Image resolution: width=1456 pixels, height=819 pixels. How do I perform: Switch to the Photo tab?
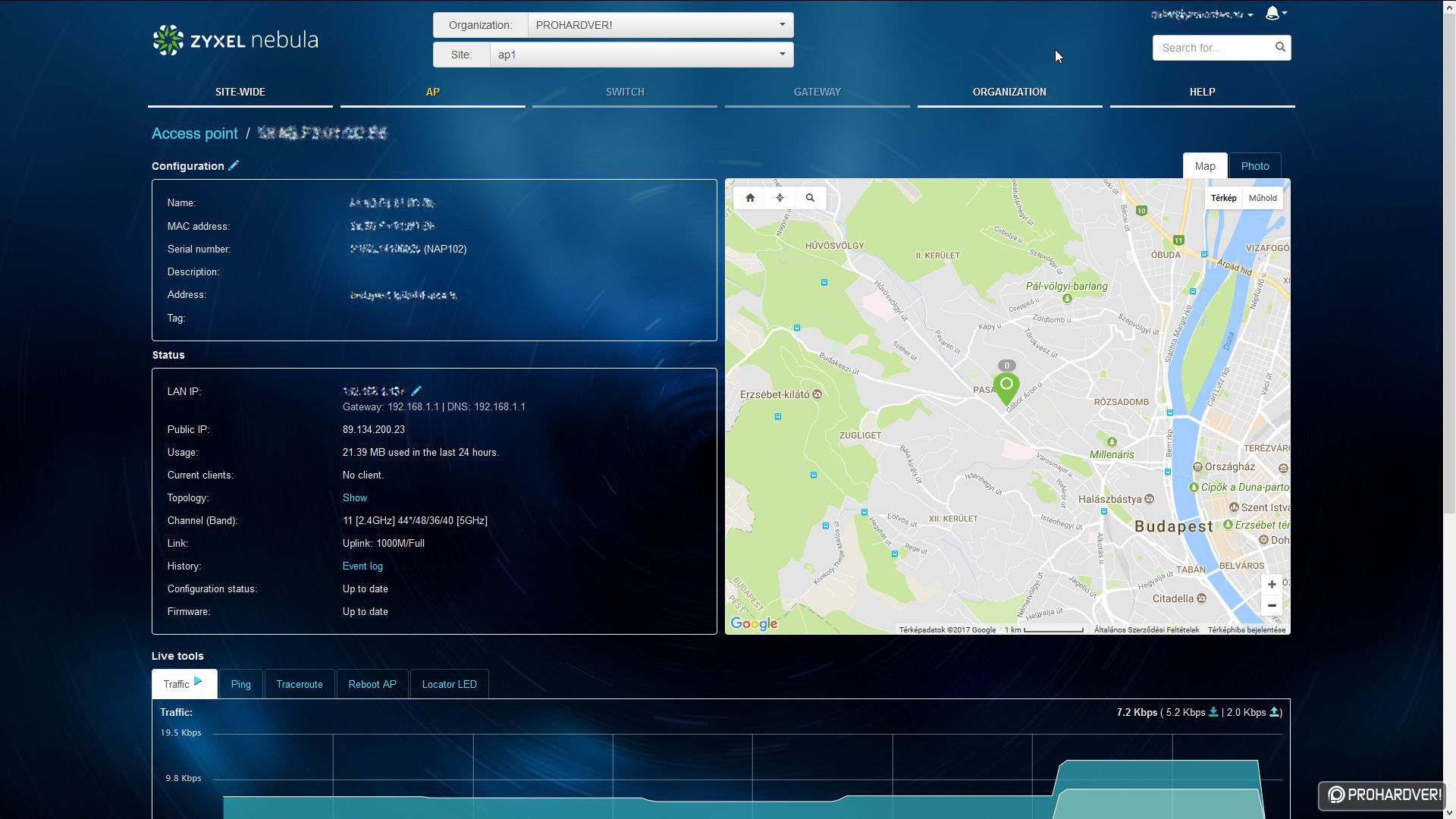[x=1255, y=166]
